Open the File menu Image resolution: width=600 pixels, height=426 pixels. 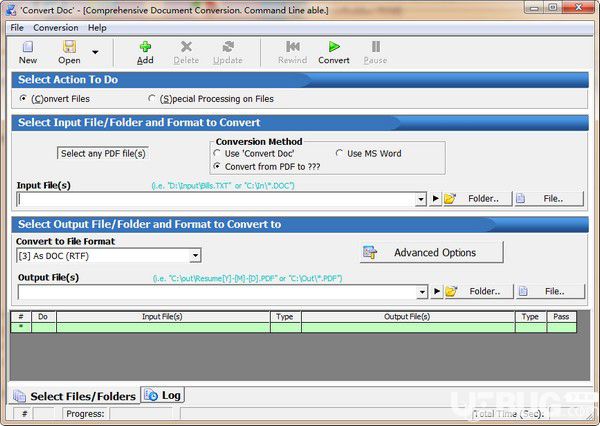tap(17, 28)
